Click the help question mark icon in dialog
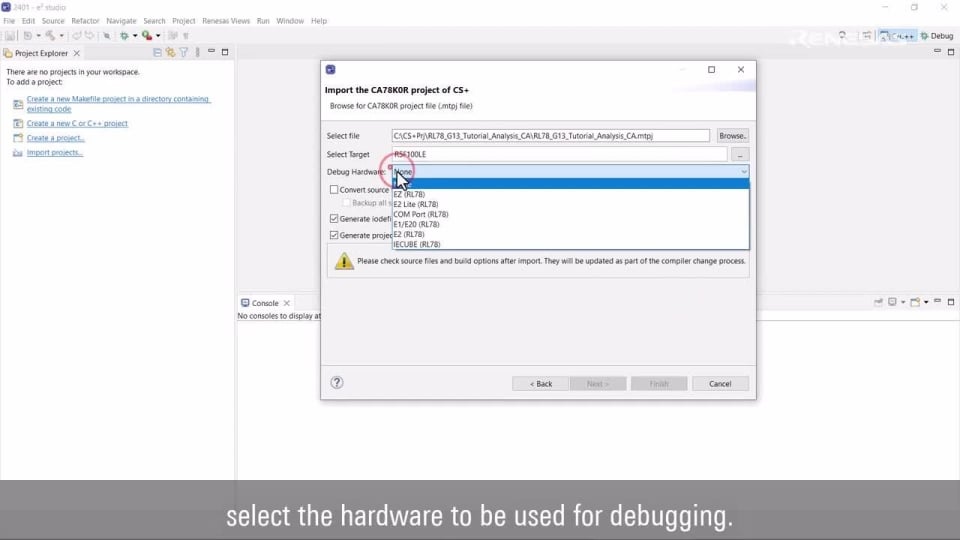 tap(337, 382)
